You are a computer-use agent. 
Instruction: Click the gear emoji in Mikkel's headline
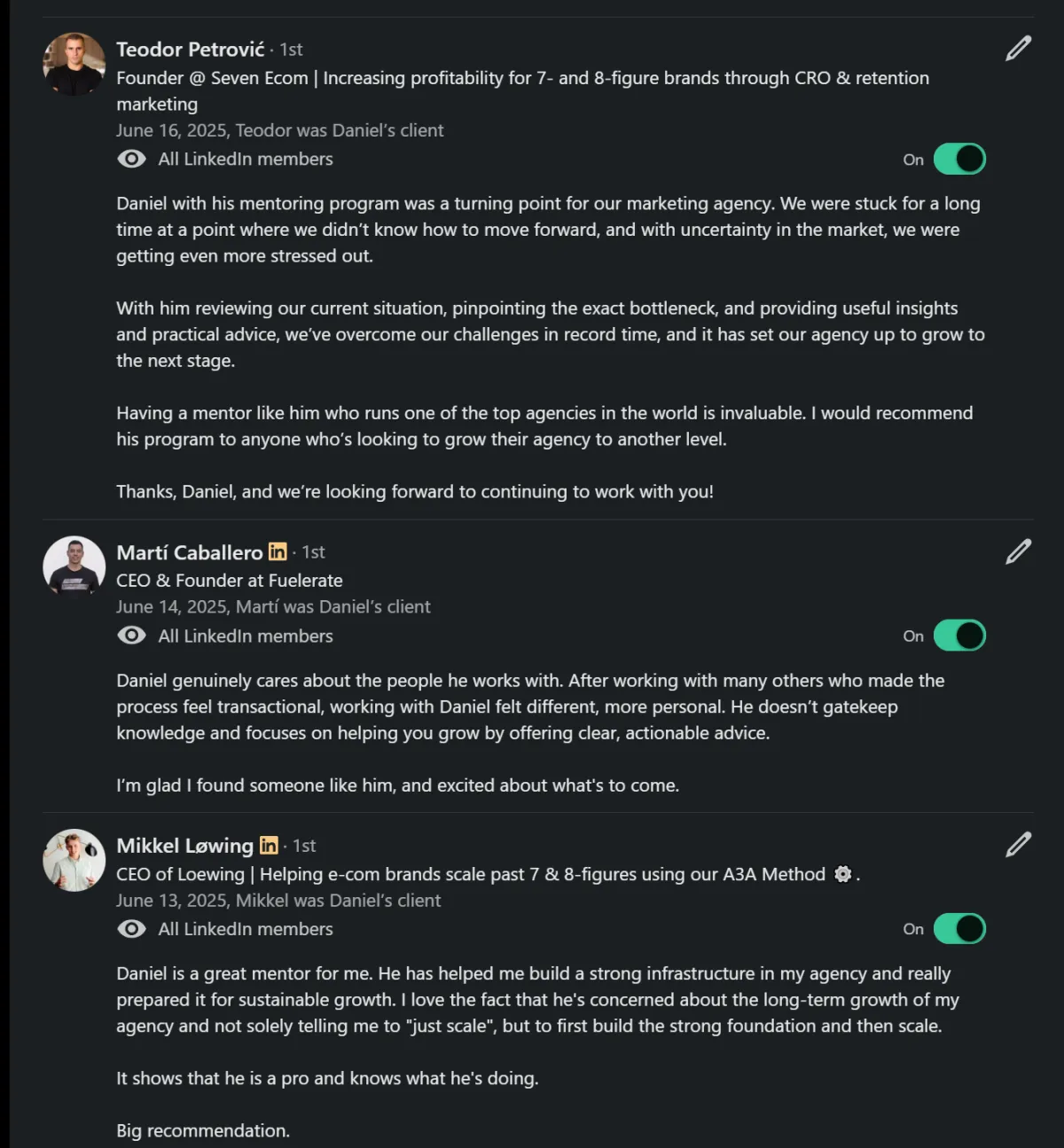pos(842,874)
